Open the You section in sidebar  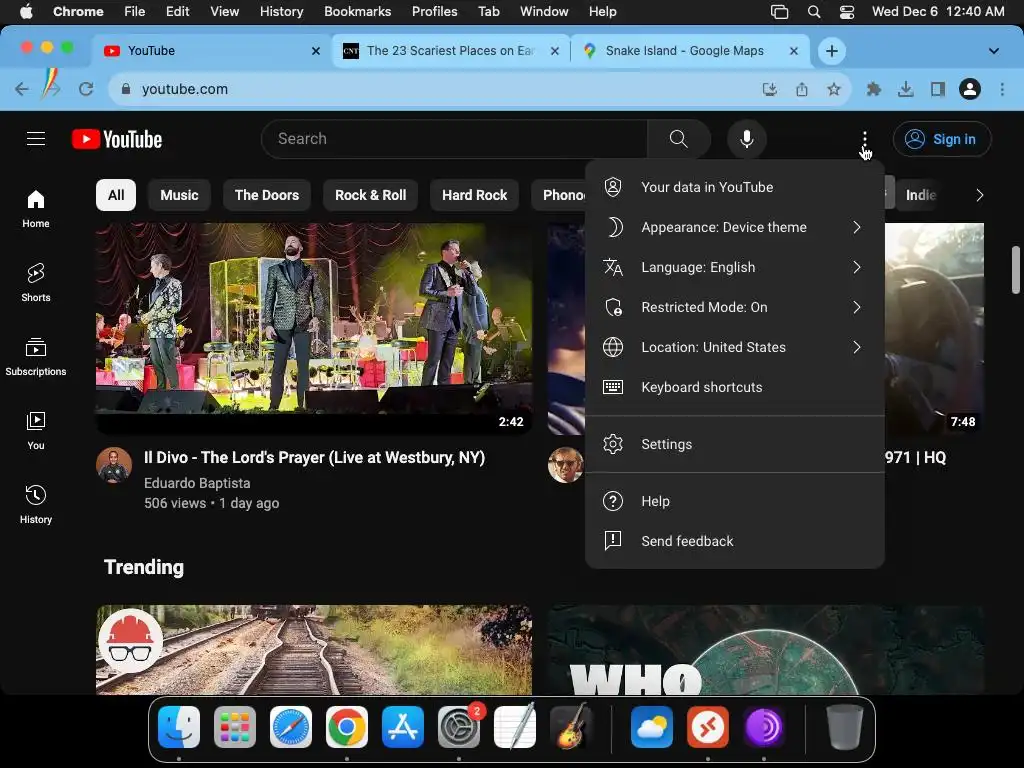(36, 430)
